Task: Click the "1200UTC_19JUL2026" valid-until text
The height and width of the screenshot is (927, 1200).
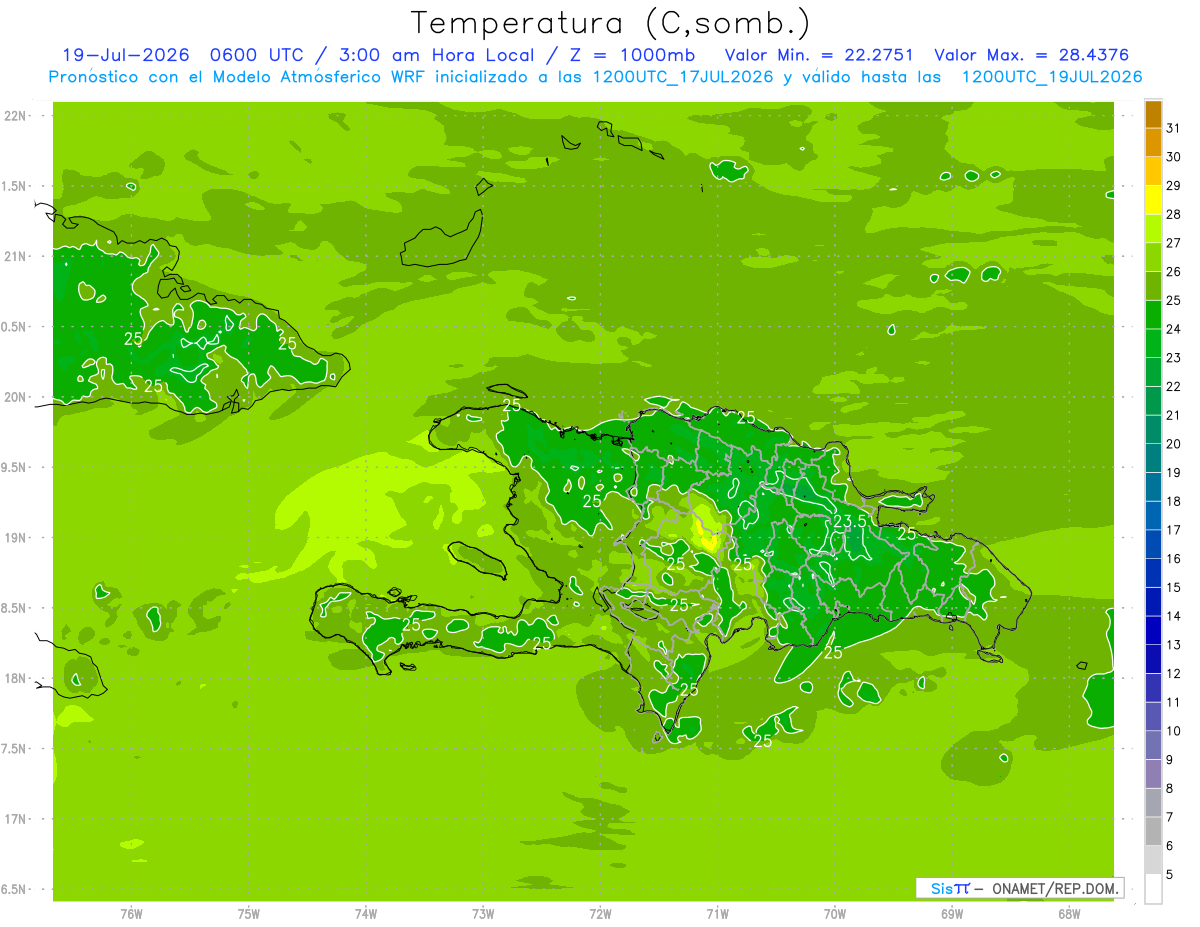Action: [1052, 77]
